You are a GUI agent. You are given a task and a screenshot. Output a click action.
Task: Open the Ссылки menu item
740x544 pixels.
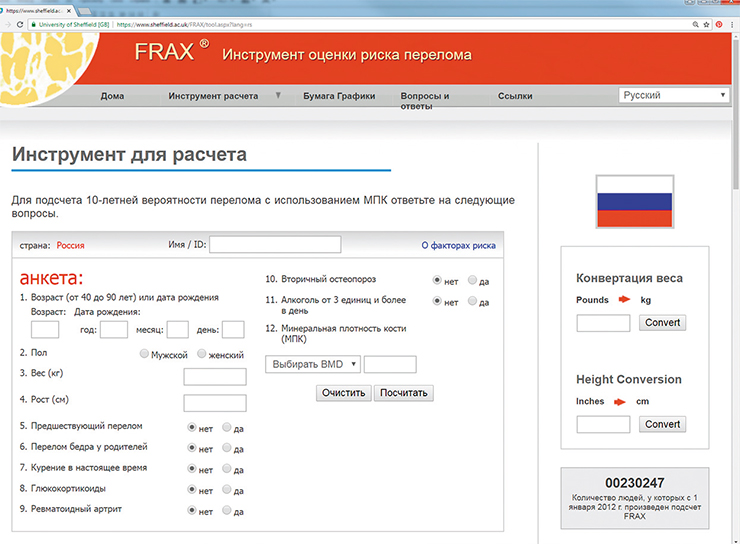pos(515,96)
